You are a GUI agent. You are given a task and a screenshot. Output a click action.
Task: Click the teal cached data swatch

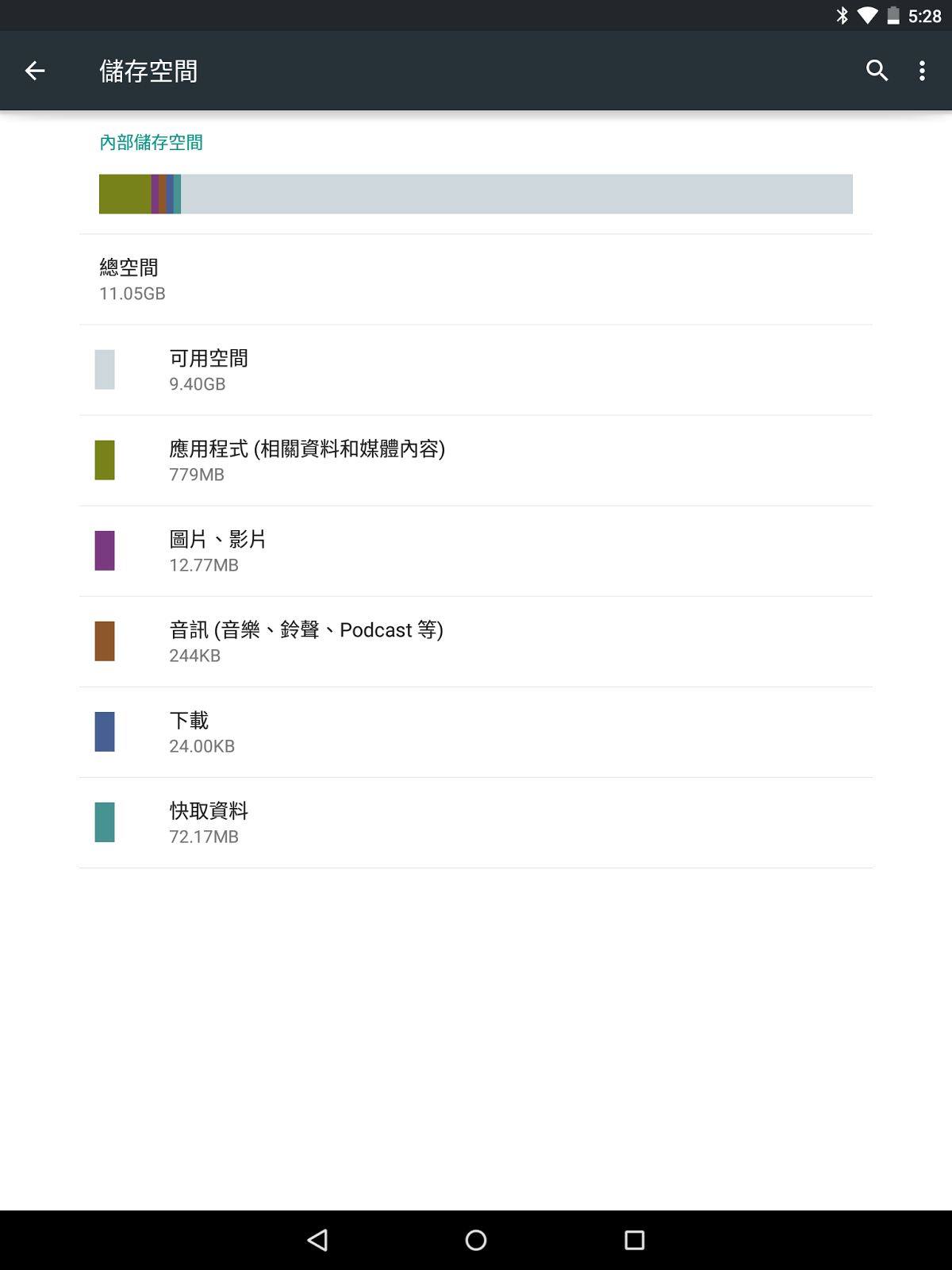(105, 822)
